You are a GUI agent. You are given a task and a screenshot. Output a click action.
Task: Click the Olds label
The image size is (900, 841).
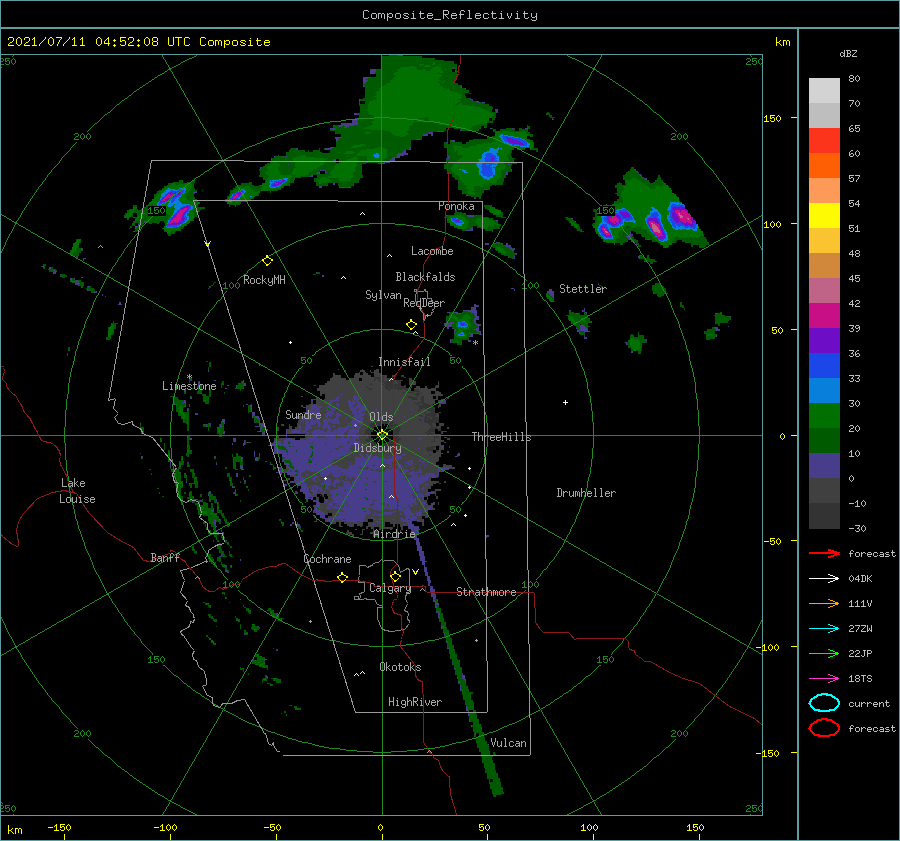point(381,417)
